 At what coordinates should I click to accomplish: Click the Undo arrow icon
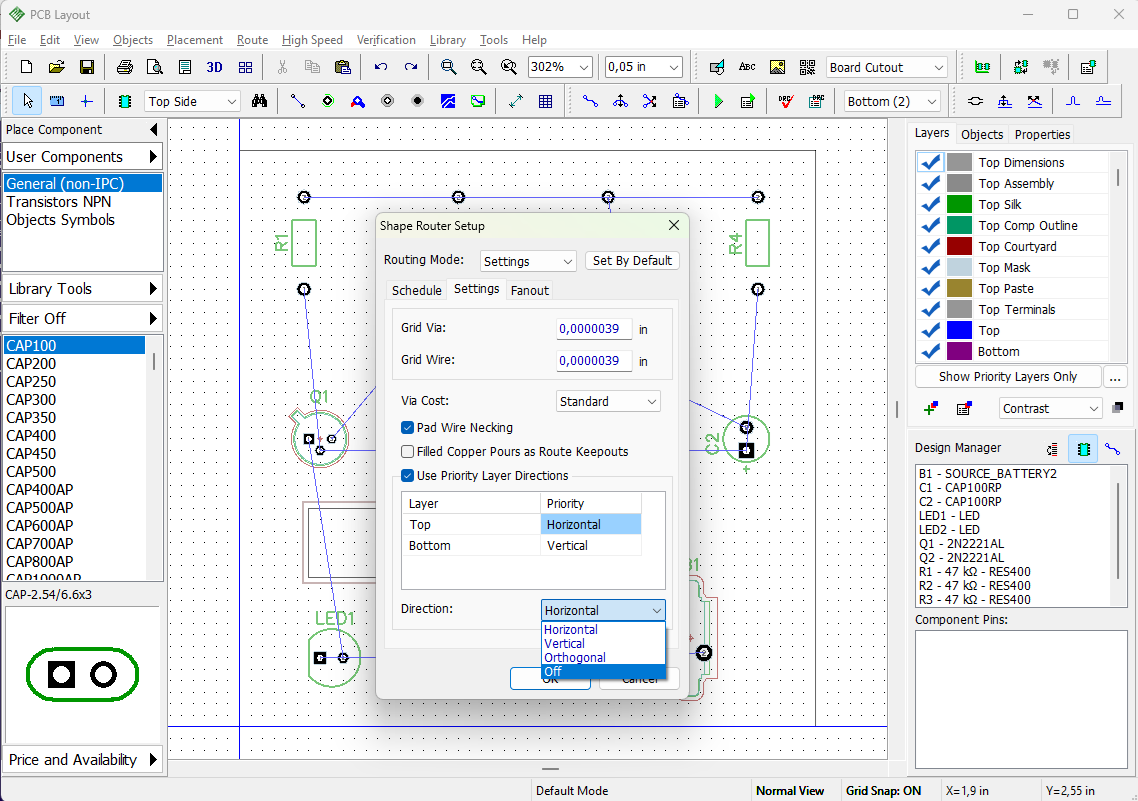(x=381, y=67)
